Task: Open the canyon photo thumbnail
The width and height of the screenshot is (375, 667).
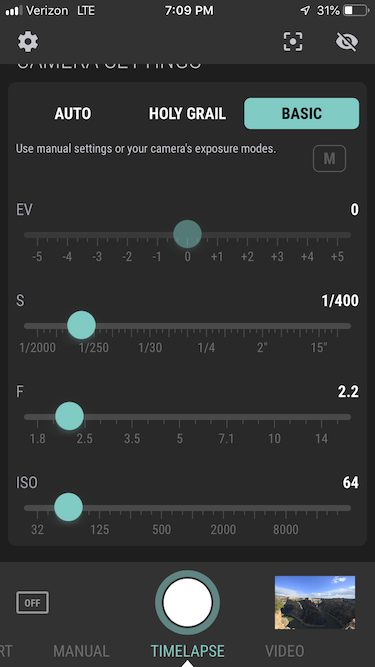Action: [x=315, y=602]
